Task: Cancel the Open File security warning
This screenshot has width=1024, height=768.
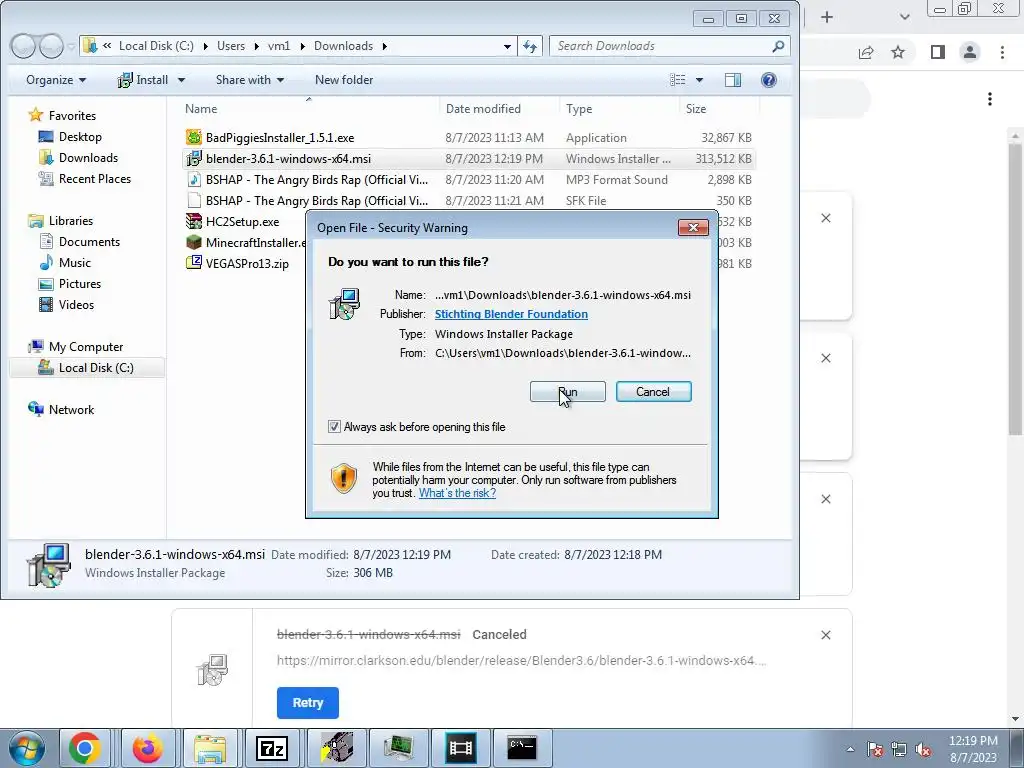Action: 654,392
